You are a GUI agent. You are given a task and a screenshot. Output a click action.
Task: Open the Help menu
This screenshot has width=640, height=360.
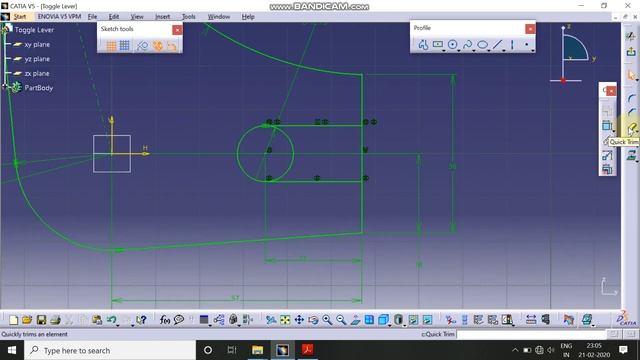[x=248, y=17]
